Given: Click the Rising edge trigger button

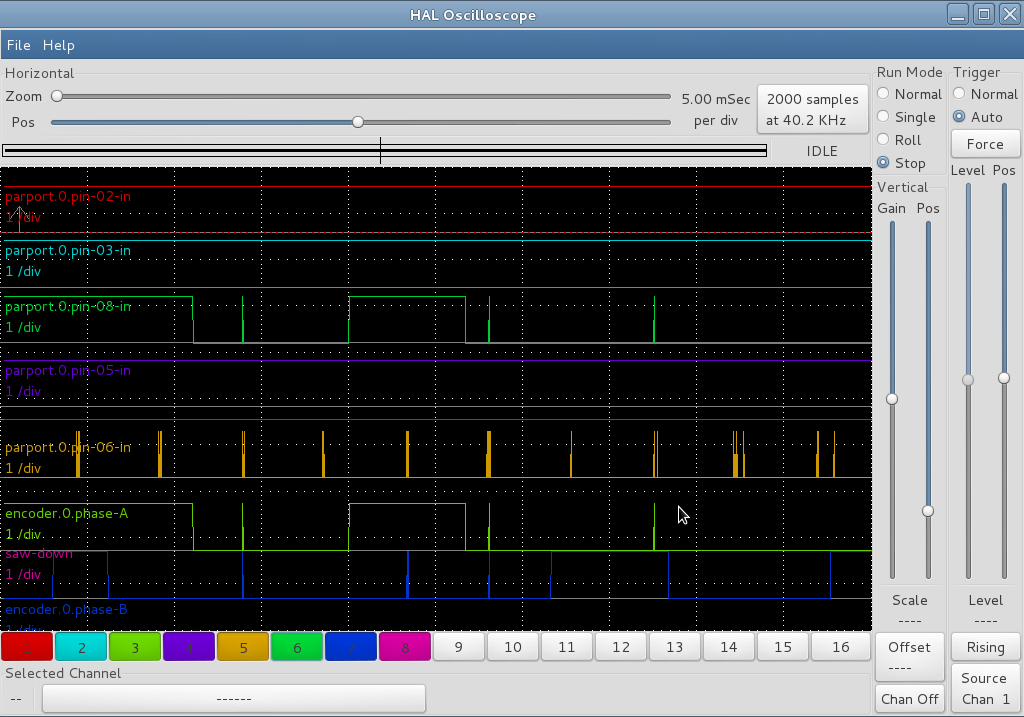Looking at the screenshot, I should 985,647.
